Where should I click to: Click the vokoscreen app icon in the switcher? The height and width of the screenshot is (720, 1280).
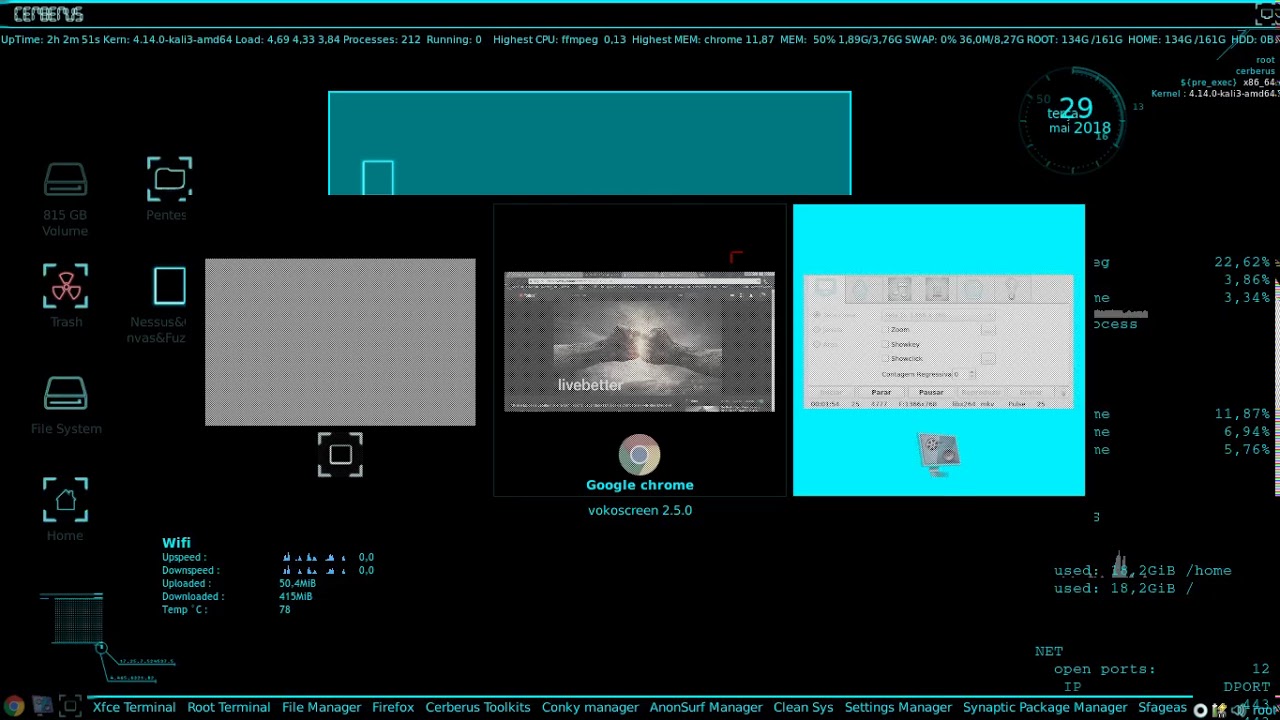click(938, 455)
